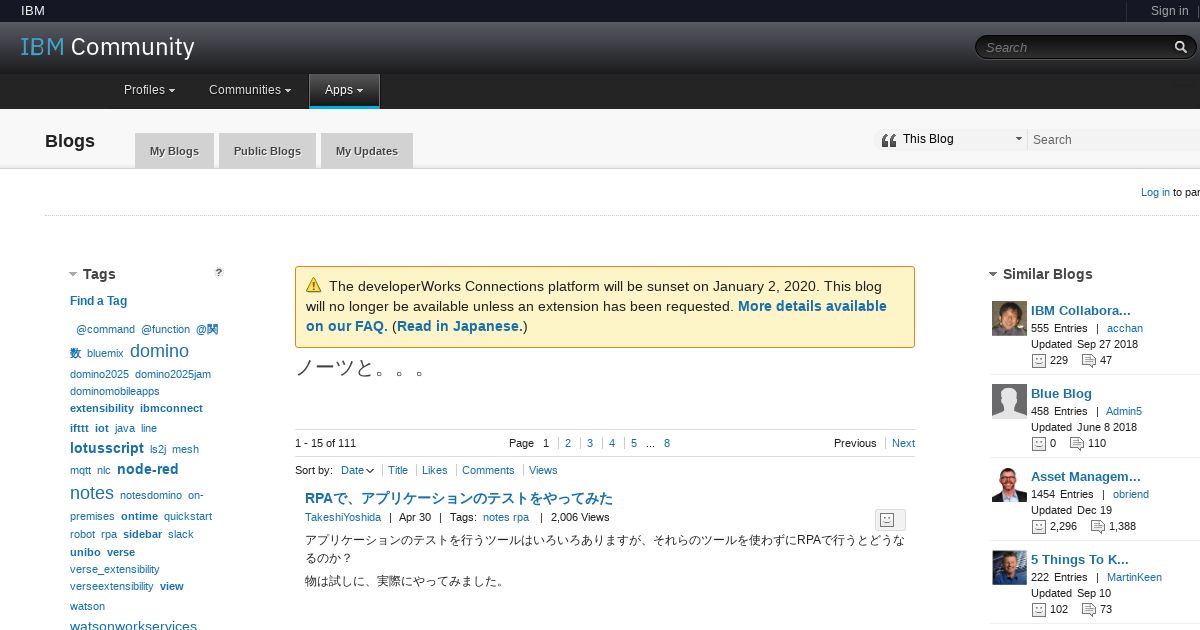This screenshot has width=1200, height=630.
Task: Click the warning triangle icon in sunset notice
Action: [x=313, y=285]
